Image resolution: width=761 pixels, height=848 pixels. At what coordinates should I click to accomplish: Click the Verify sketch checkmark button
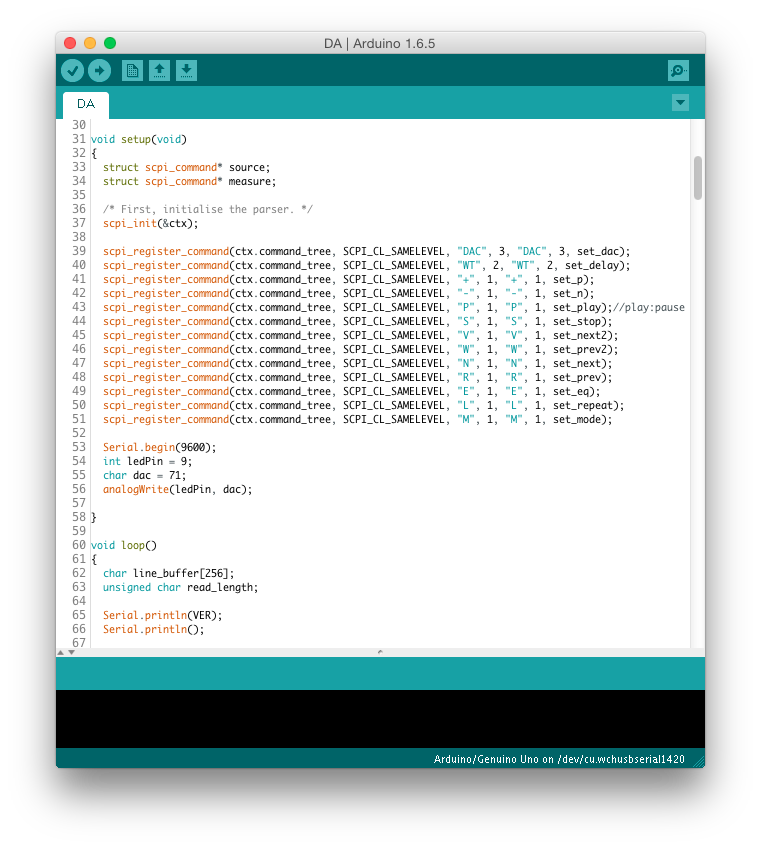coord(72,70)
